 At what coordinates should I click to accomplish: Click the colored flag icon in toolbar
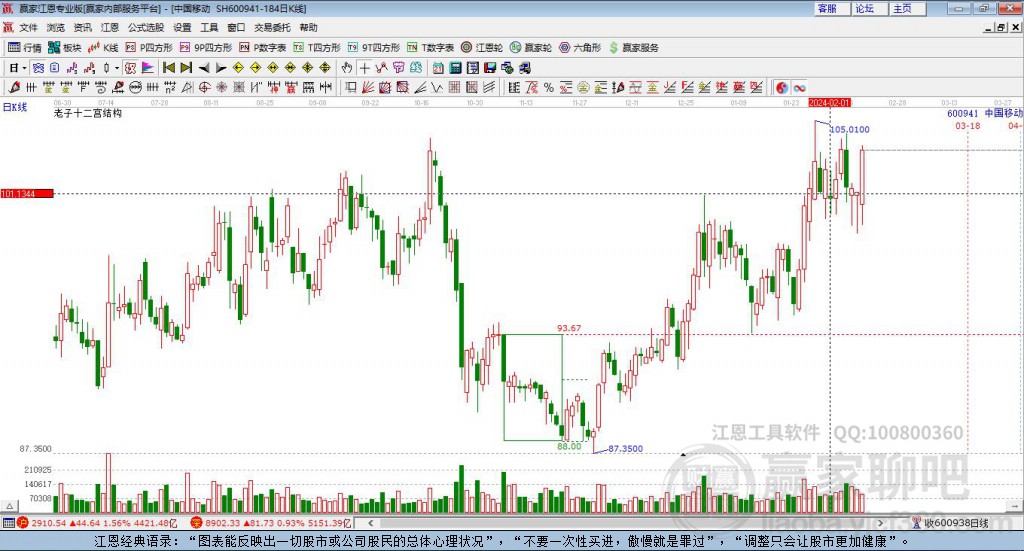pyautogui.click(x=148, y=68)
